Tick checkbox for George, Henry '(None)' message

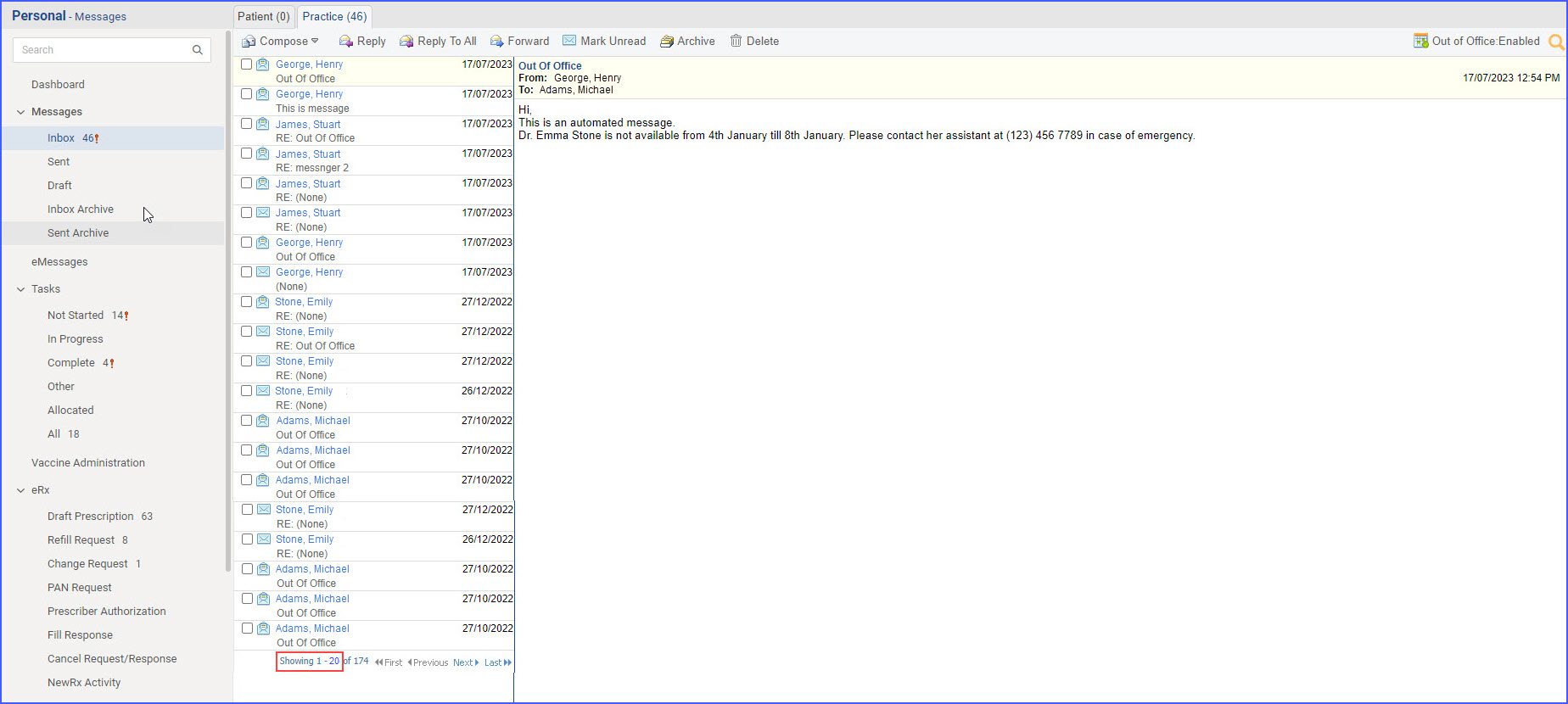[x=246, y=272]
